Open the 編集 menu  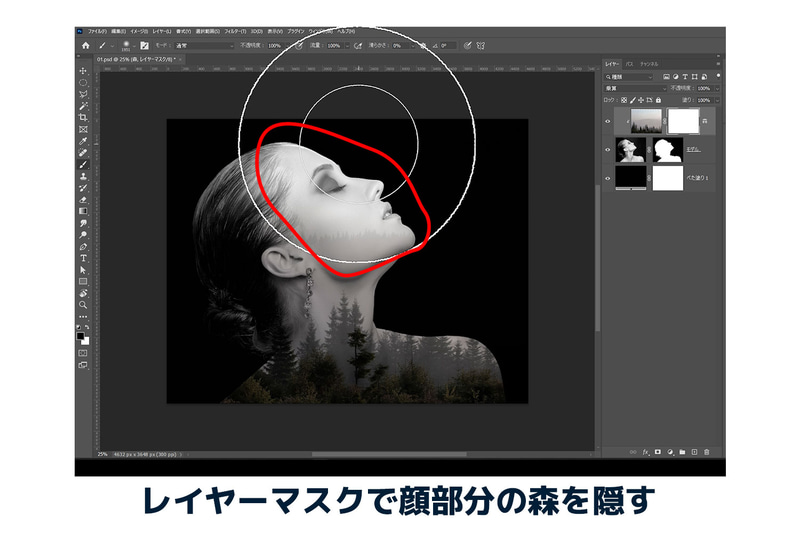tap(118, 32)
